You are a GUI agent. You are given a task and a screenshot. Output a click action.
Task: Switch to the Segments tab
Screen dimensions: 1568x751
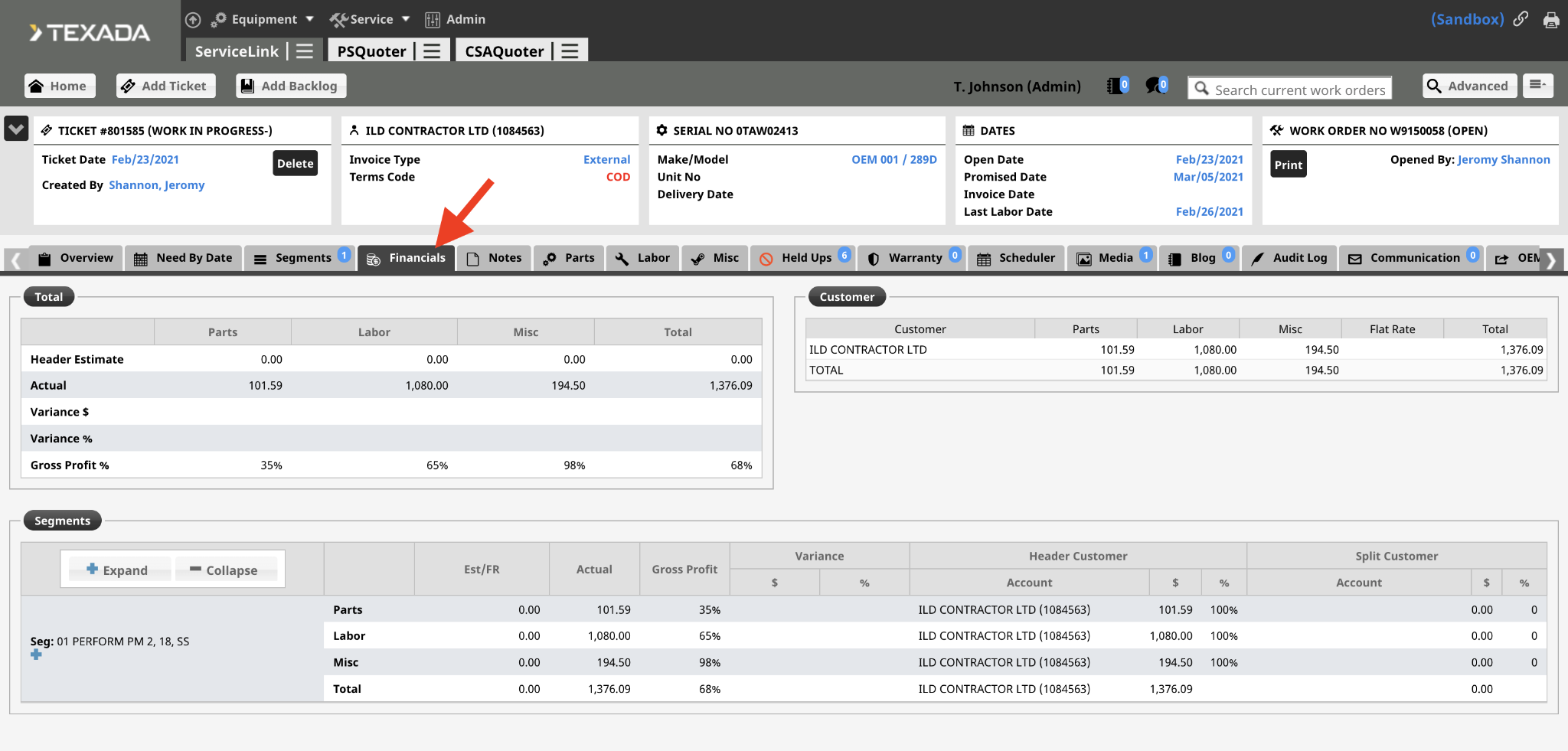(x=301, y=258)
